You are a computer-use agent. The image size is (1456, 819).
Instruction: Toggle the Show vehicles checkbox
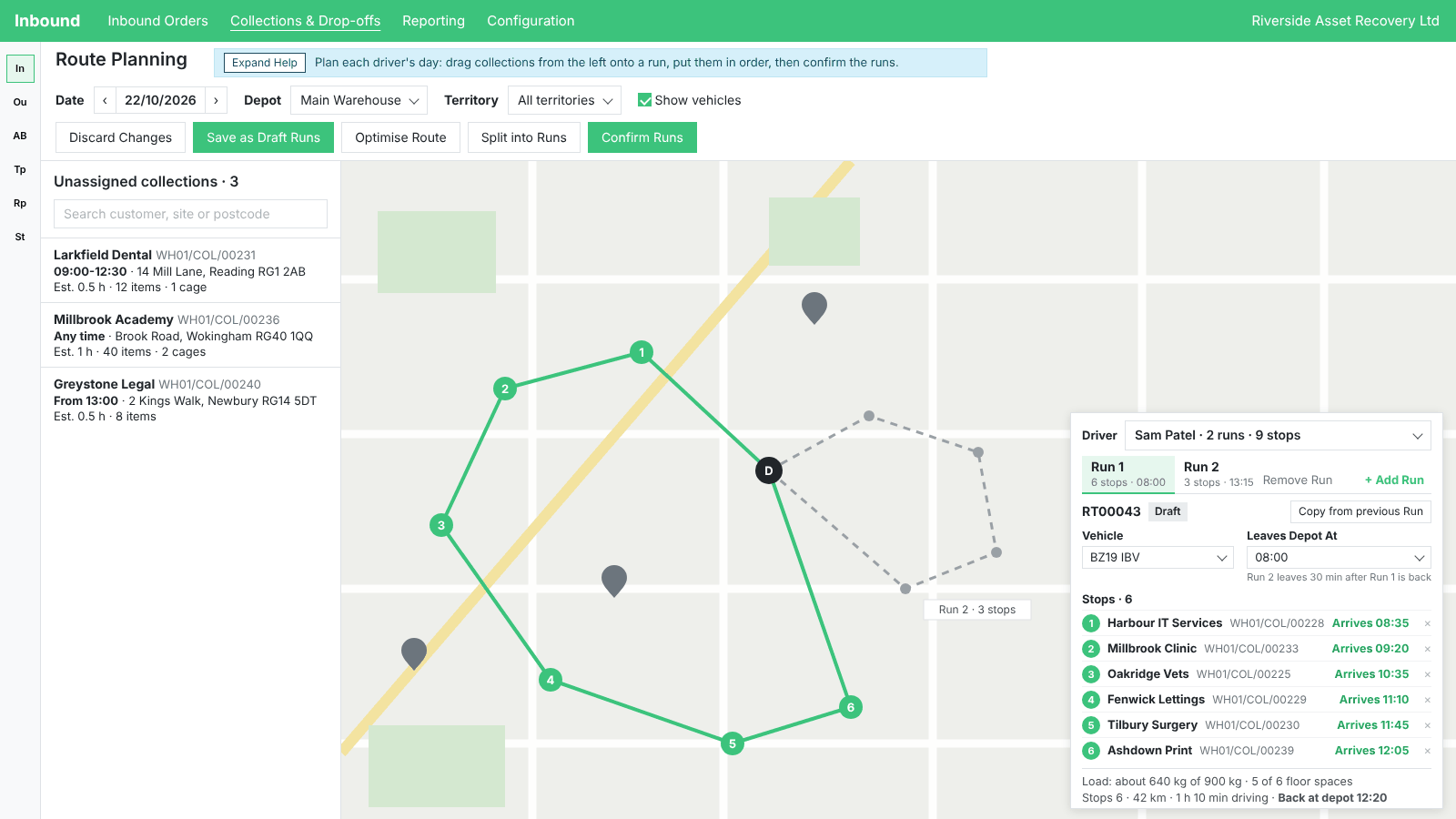point(644,100)
